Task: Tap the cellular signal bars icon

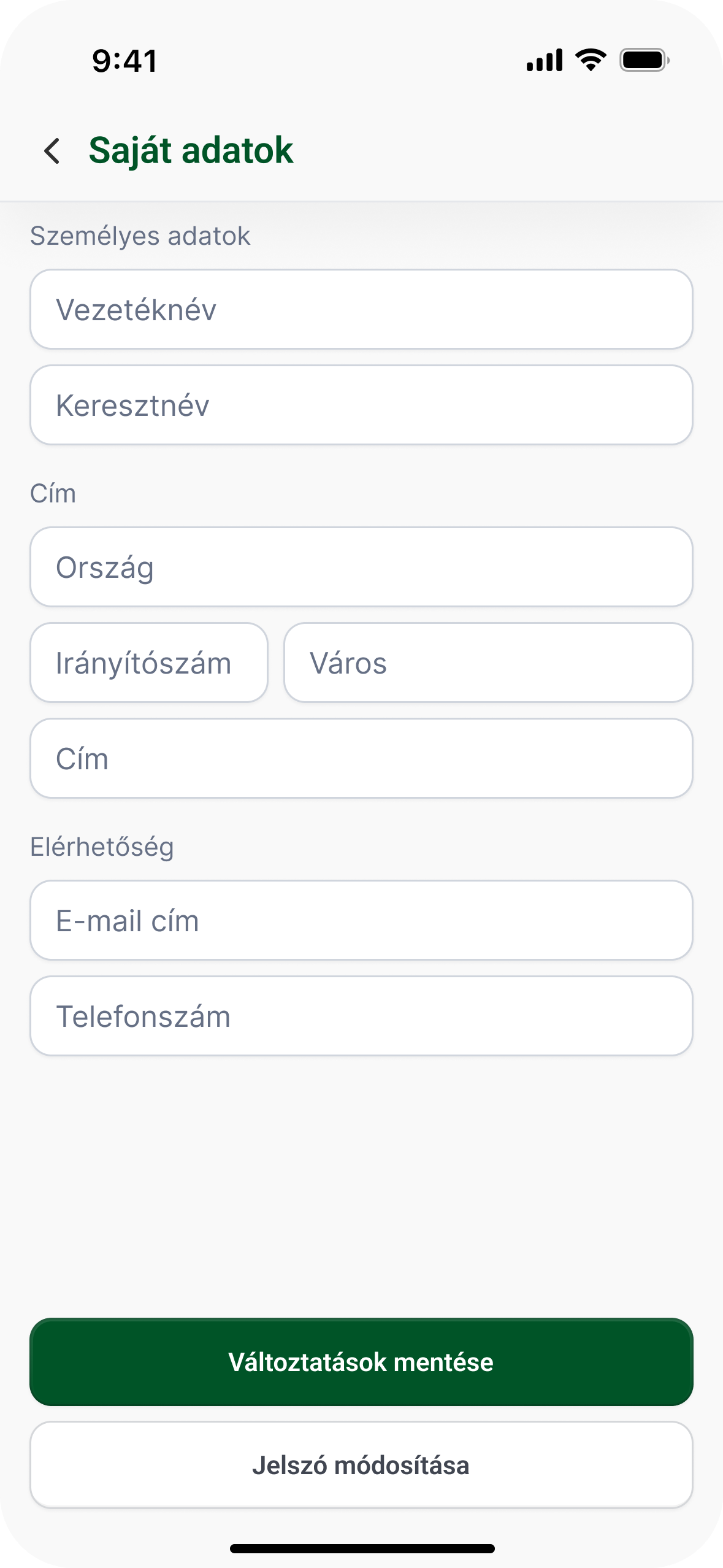Action: 545,60
